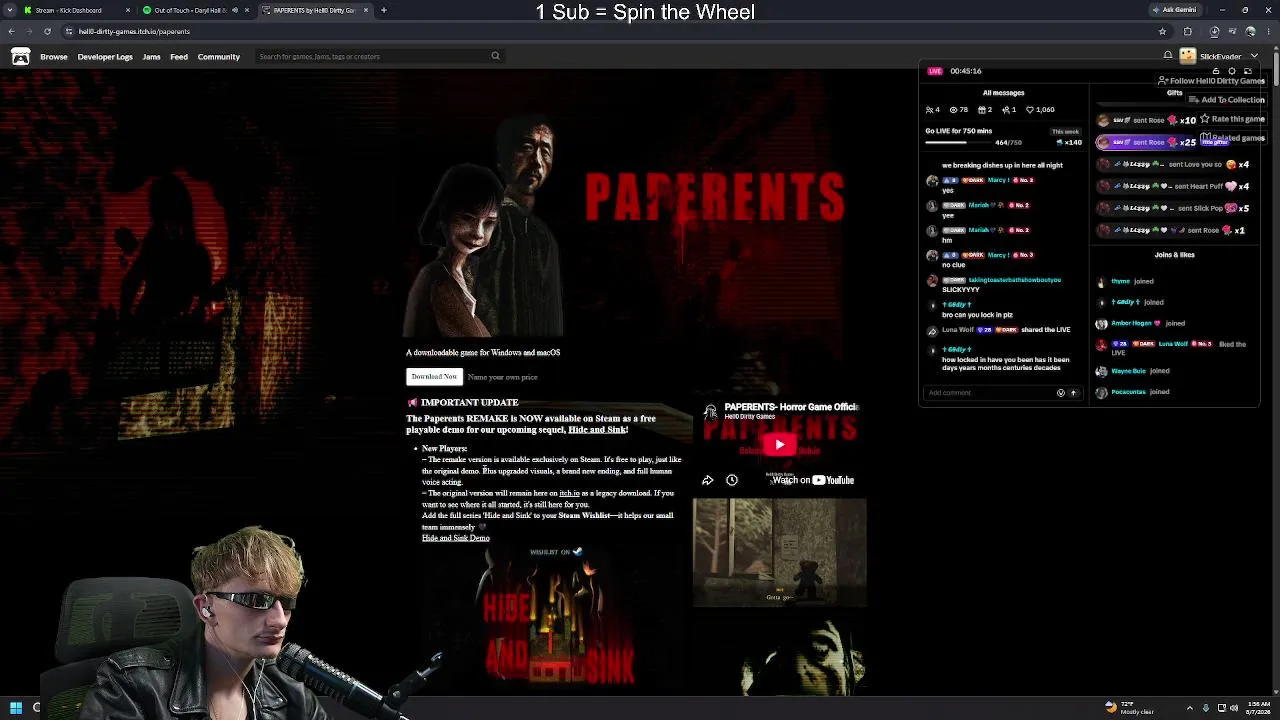The height and width of the screenshot is (720, 1280).
Task: Click the pop-out icon on the live overlay
Action: pos(1247,71)
